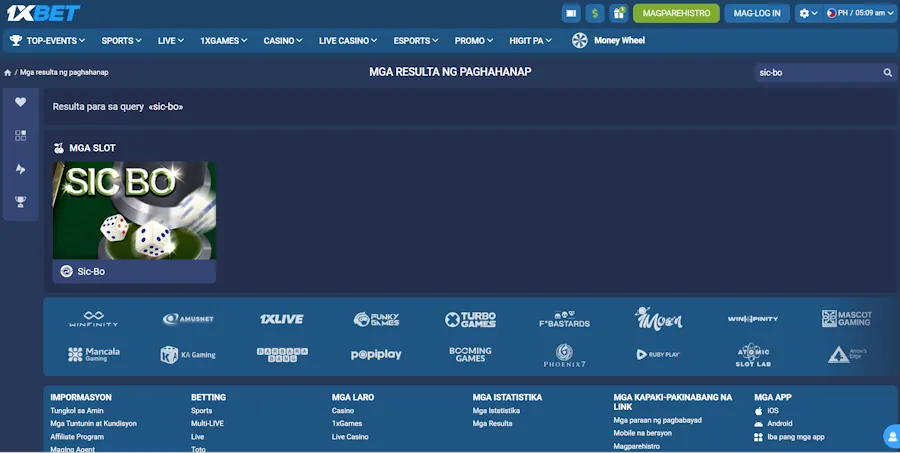This screenshot has width=900, height=453.
Task: Expand the 1XGAMES menu
Action: click(x=223, y=41)
